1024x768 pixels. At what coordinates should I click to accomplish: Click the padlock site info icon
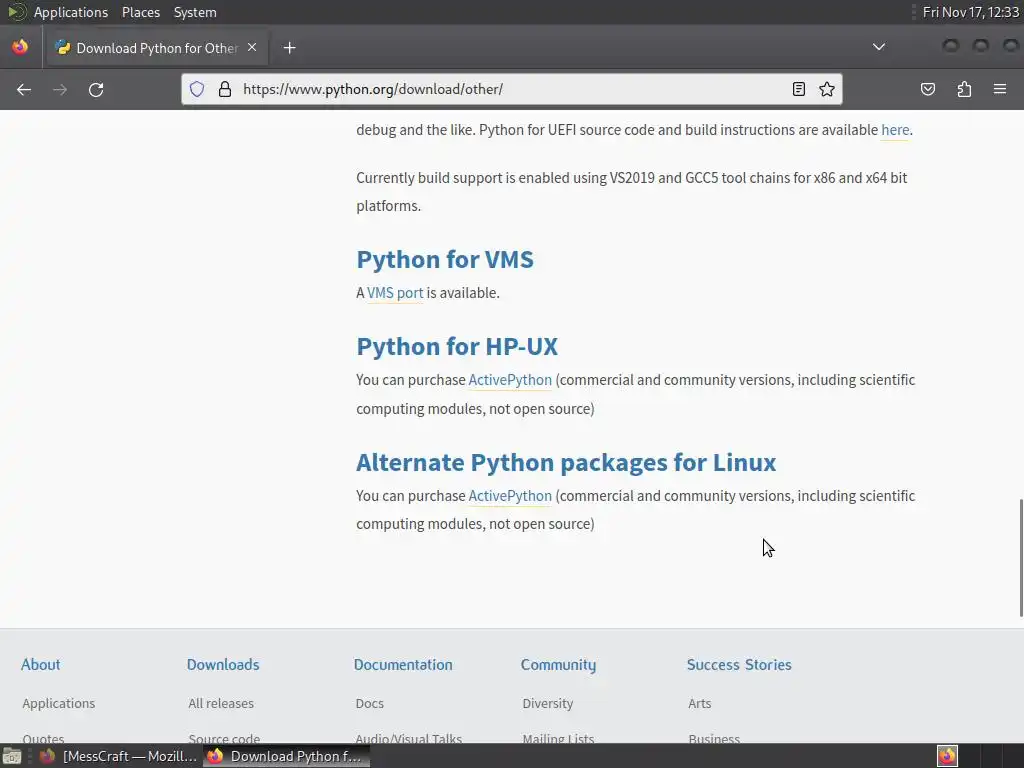tap(225, 89)
